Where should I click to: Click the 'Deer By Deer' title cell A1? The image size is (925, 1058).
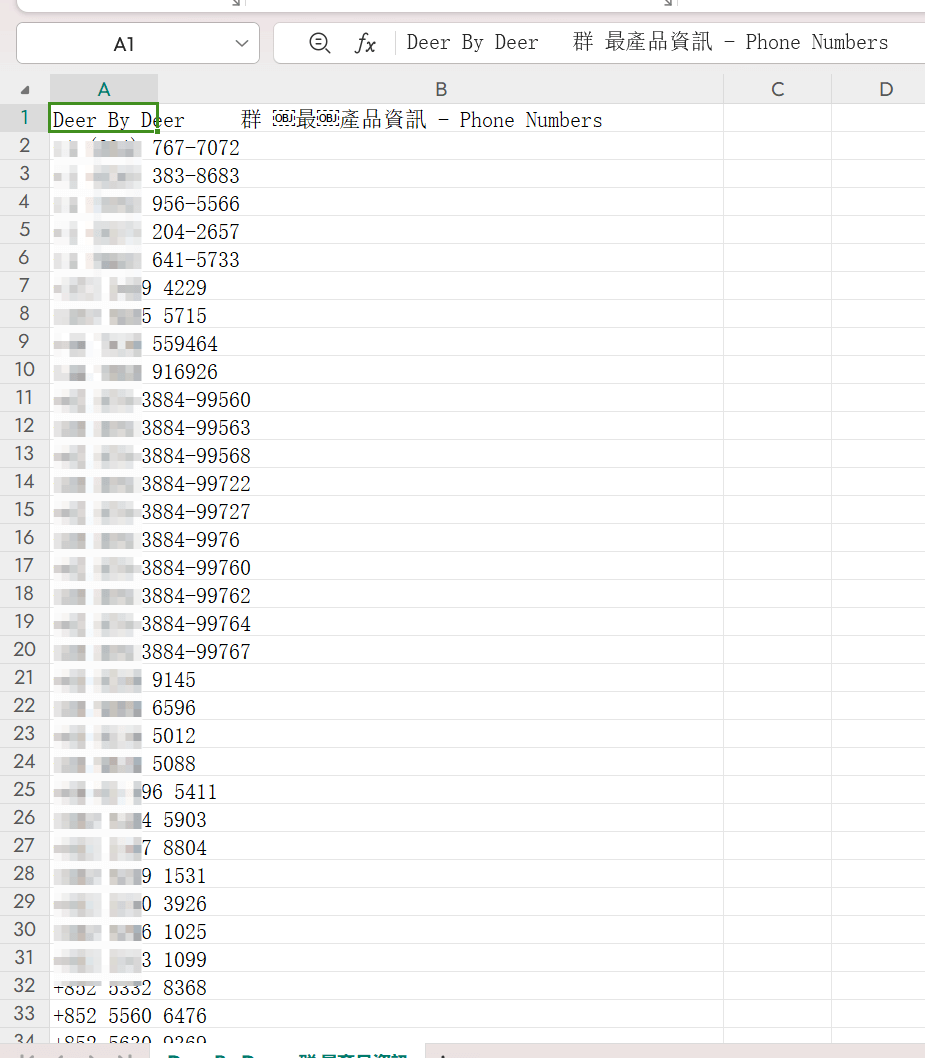click(x=104, y=118)
